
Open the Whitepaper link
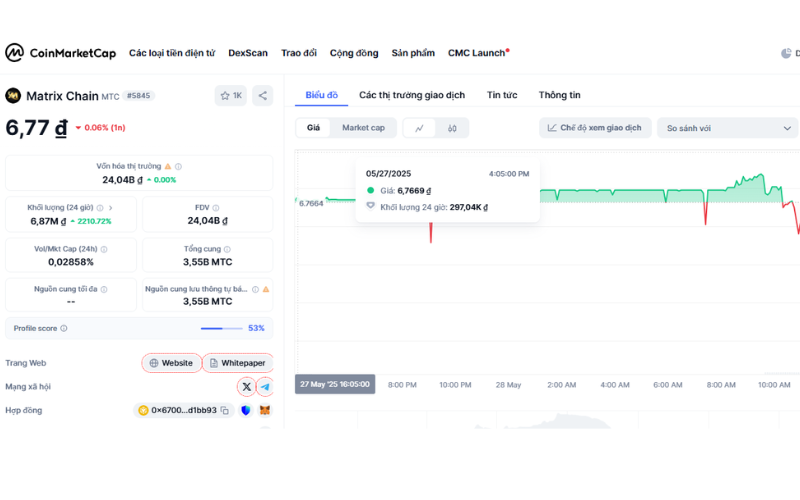click(x=238, y=363)
